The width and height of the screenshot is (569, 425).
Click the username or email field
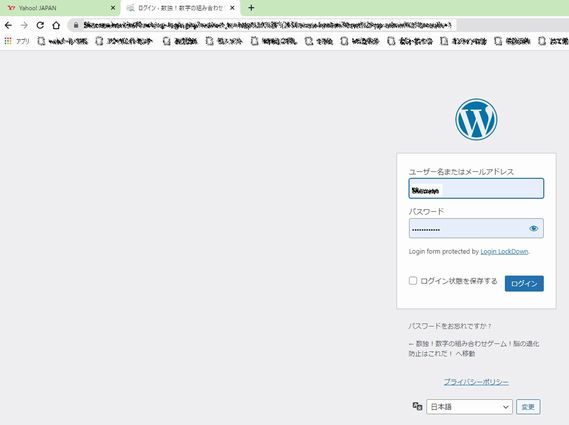476,188
